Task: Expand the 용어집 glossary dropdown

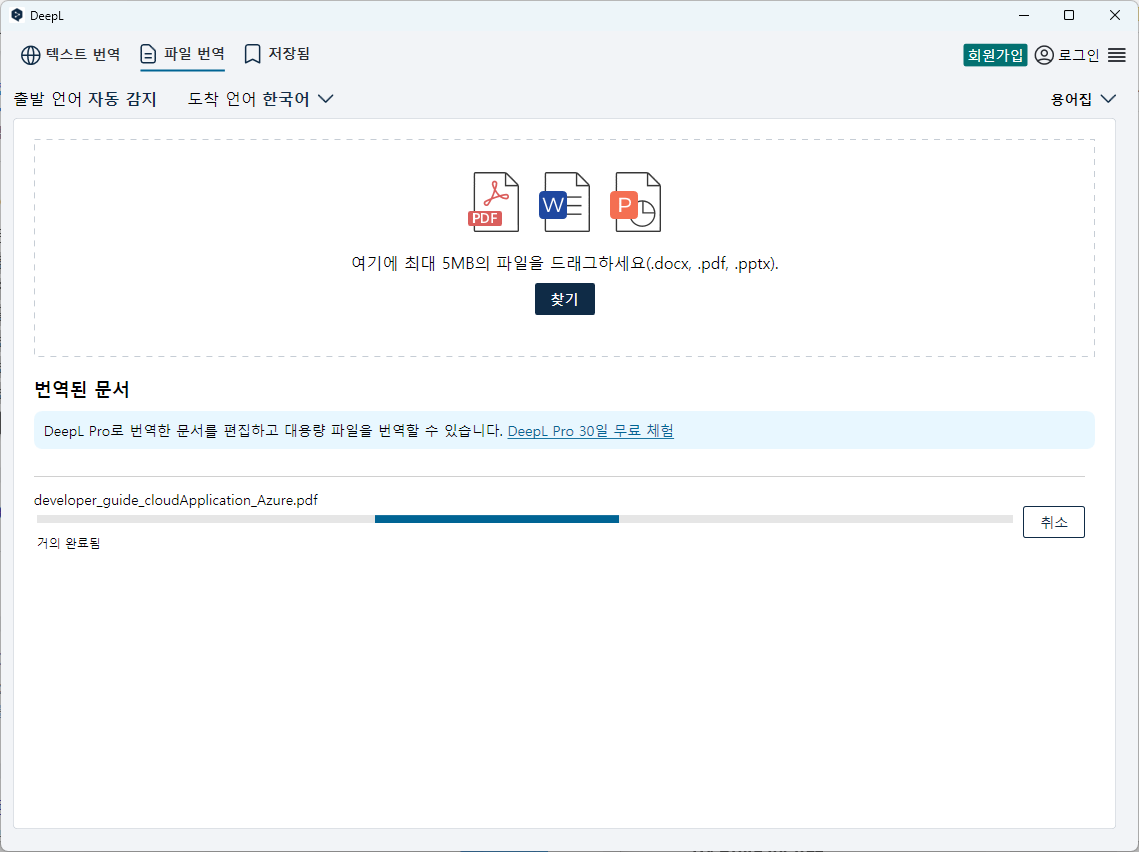Action: tap(1083, 100)
